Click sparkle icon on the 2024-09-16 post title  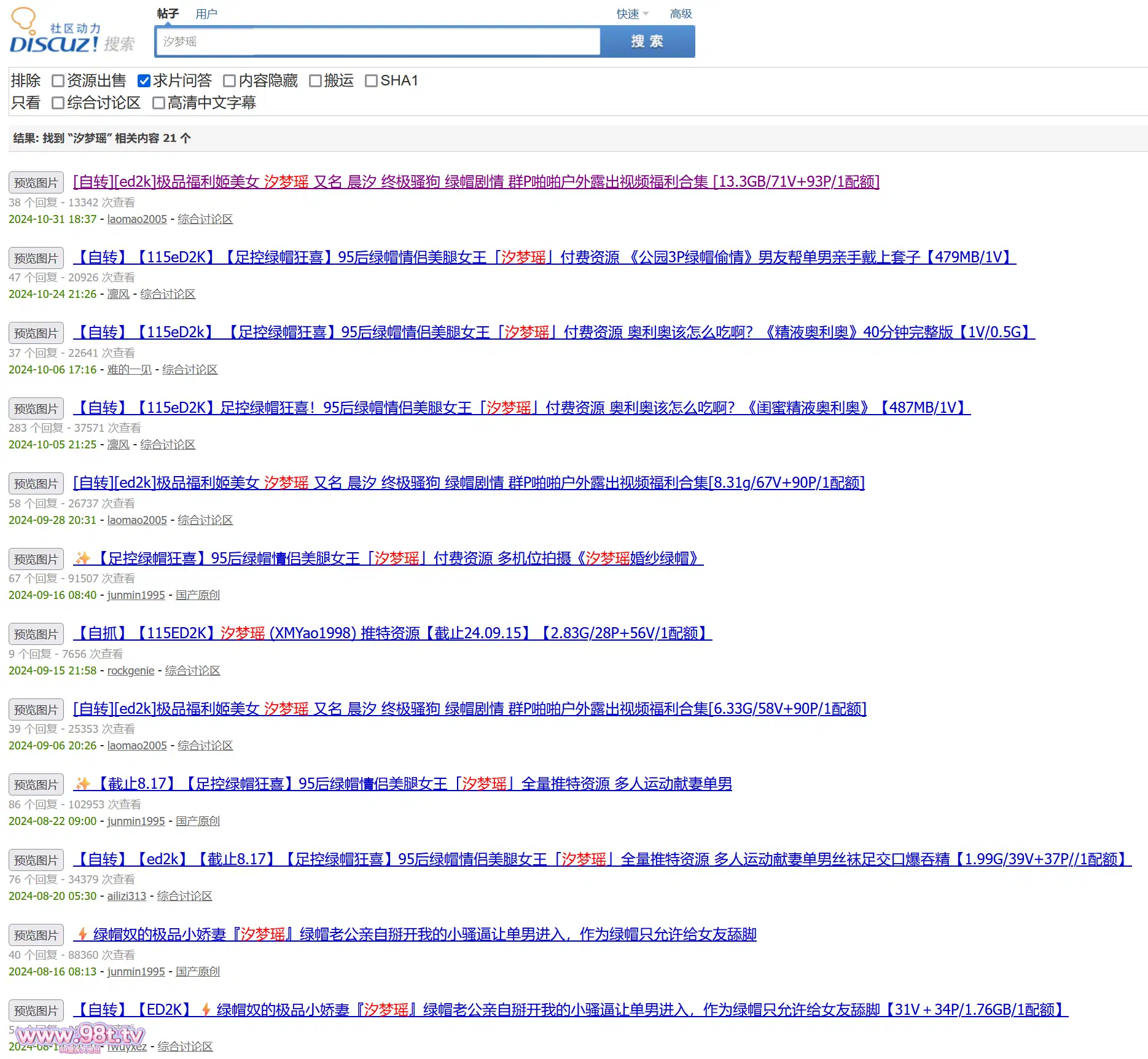point(82,558)
